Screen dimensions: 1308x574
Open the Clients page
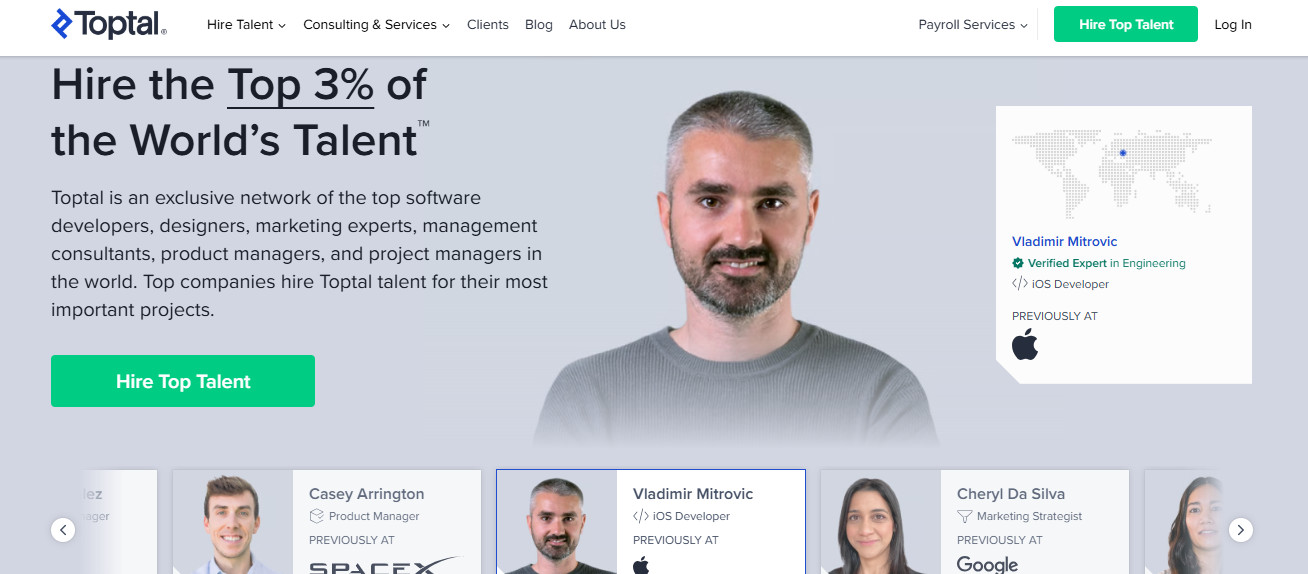pyautogui.click(x=488, y=25)
